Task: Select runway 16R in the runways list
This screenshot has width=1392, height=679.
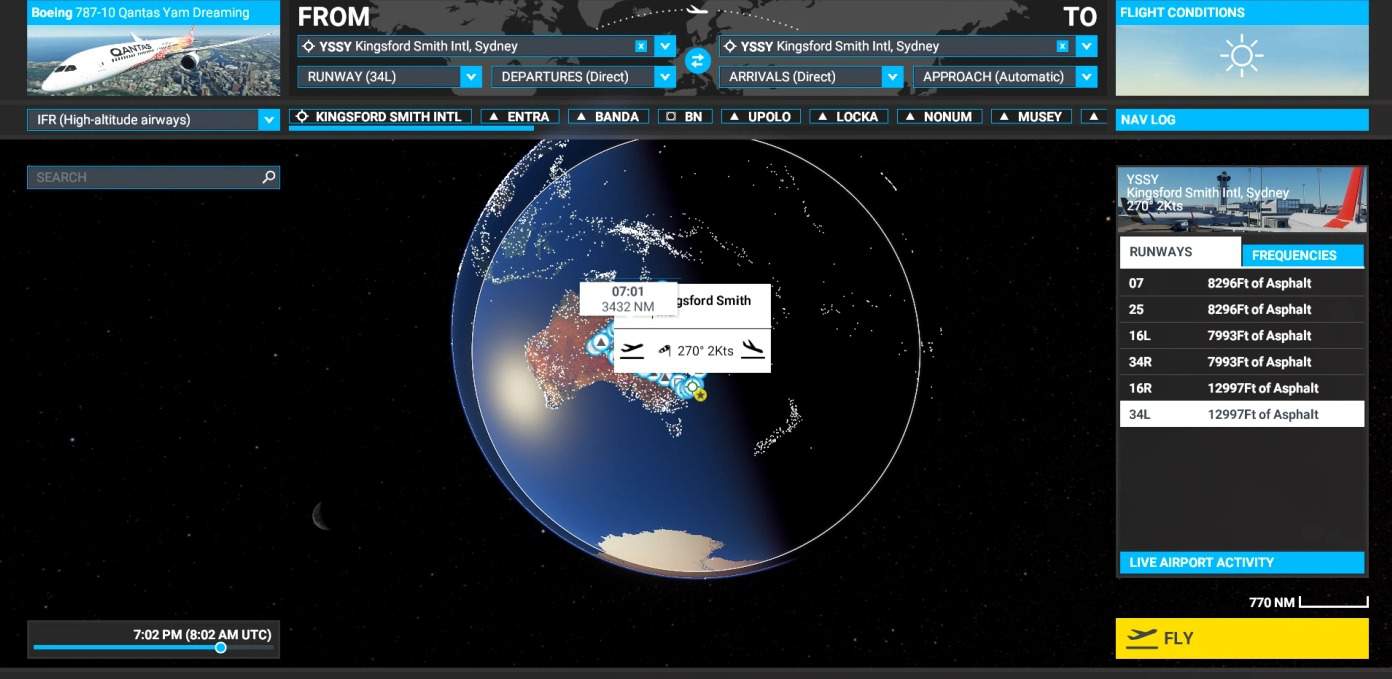Action: click(x=1241, y=388)
